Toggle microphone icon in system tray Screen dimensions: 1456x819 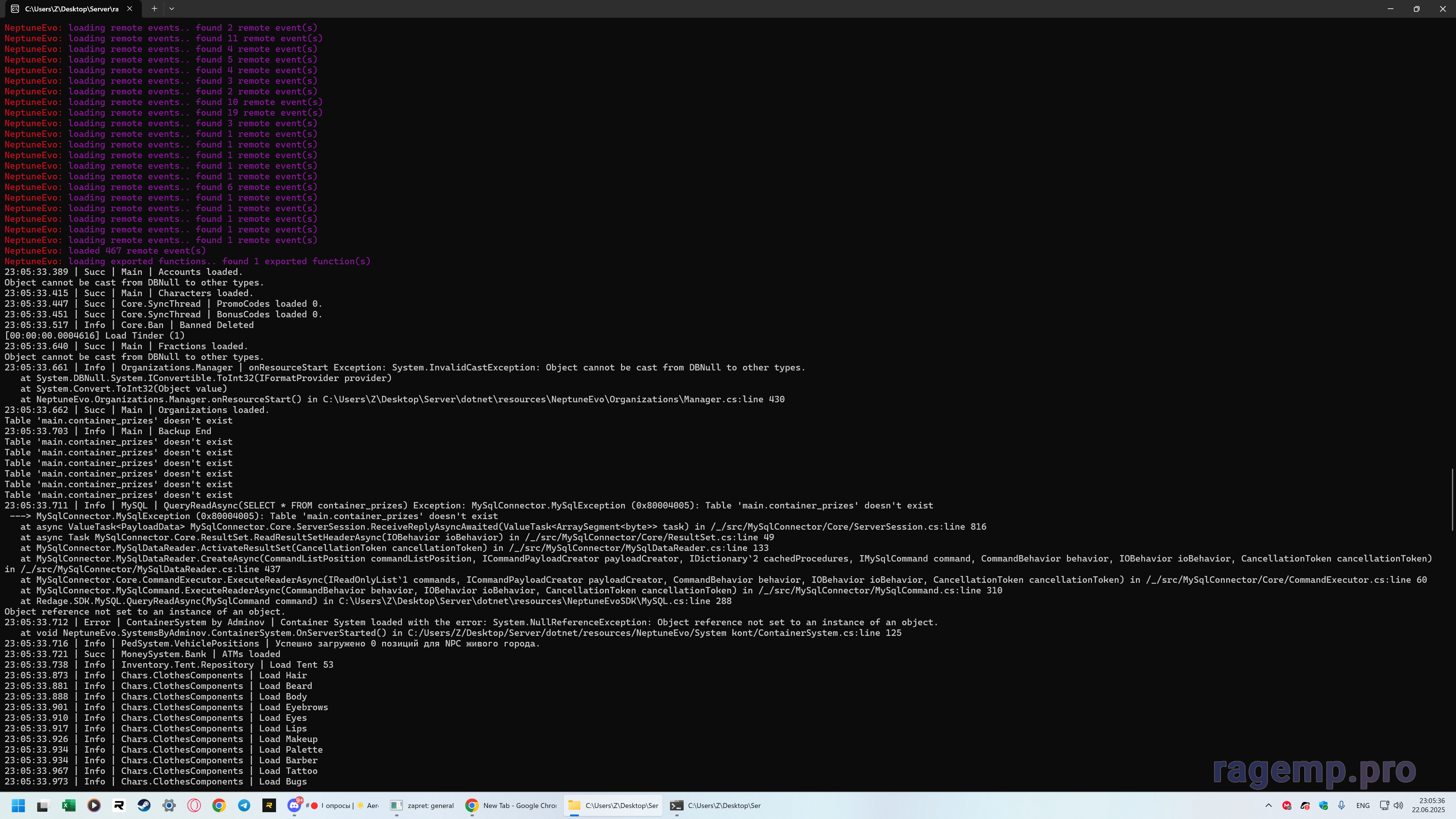click(x=1341, y=805)
